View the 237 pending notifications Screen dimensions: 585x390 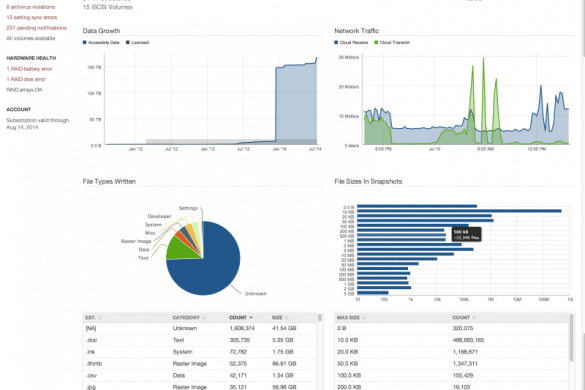[37, 28]
